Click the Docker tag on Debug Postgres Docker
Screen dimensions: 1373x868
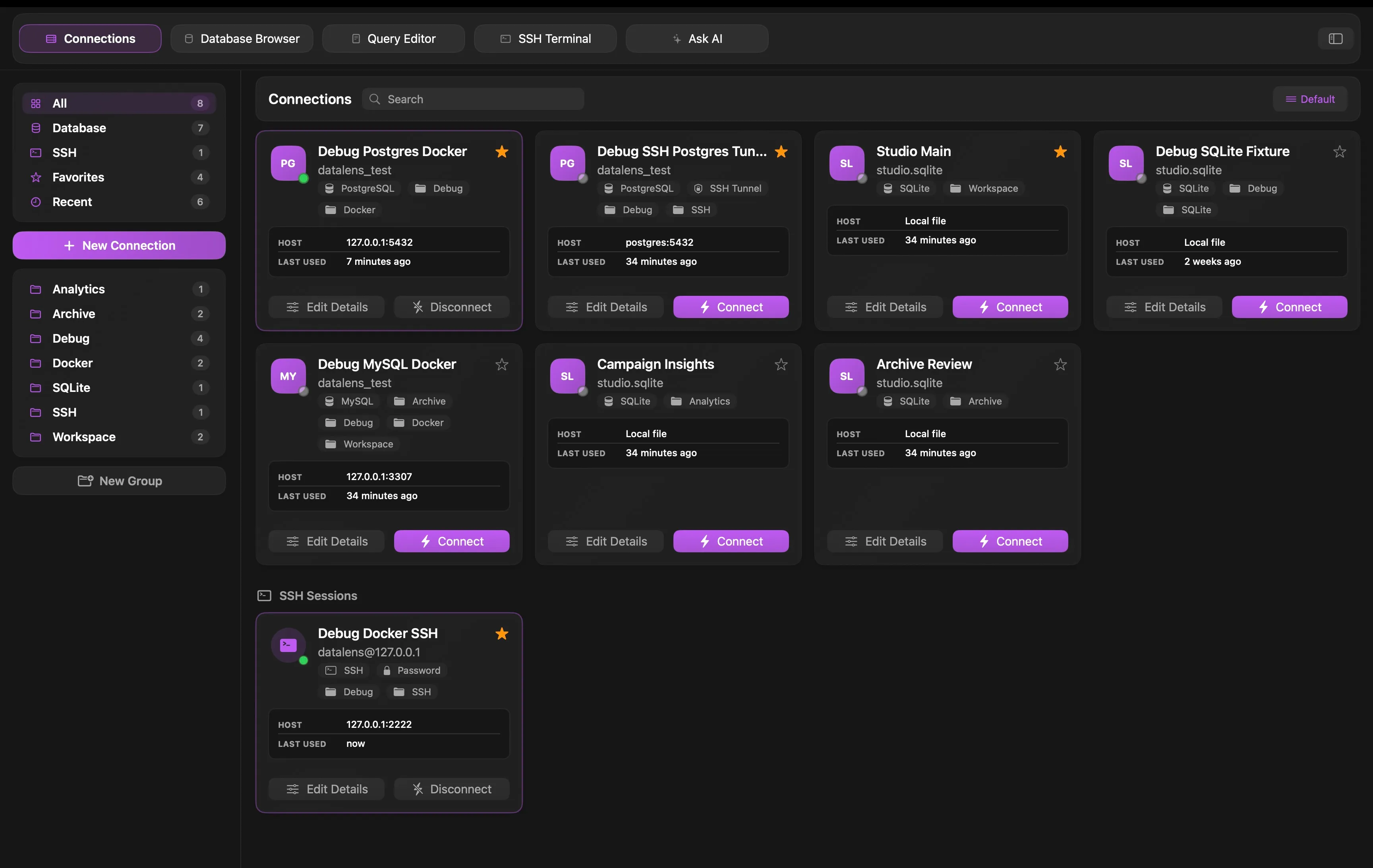(x=350, y=210)
